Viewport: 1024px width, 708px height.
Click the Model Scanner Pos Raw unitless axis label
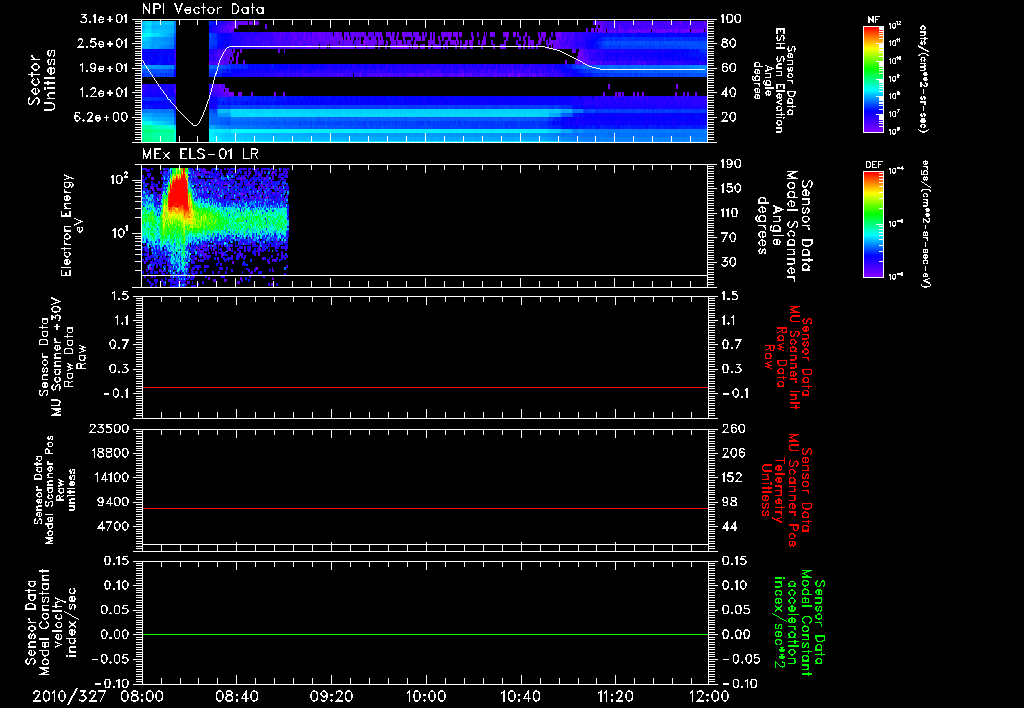(x=55, y=490)
